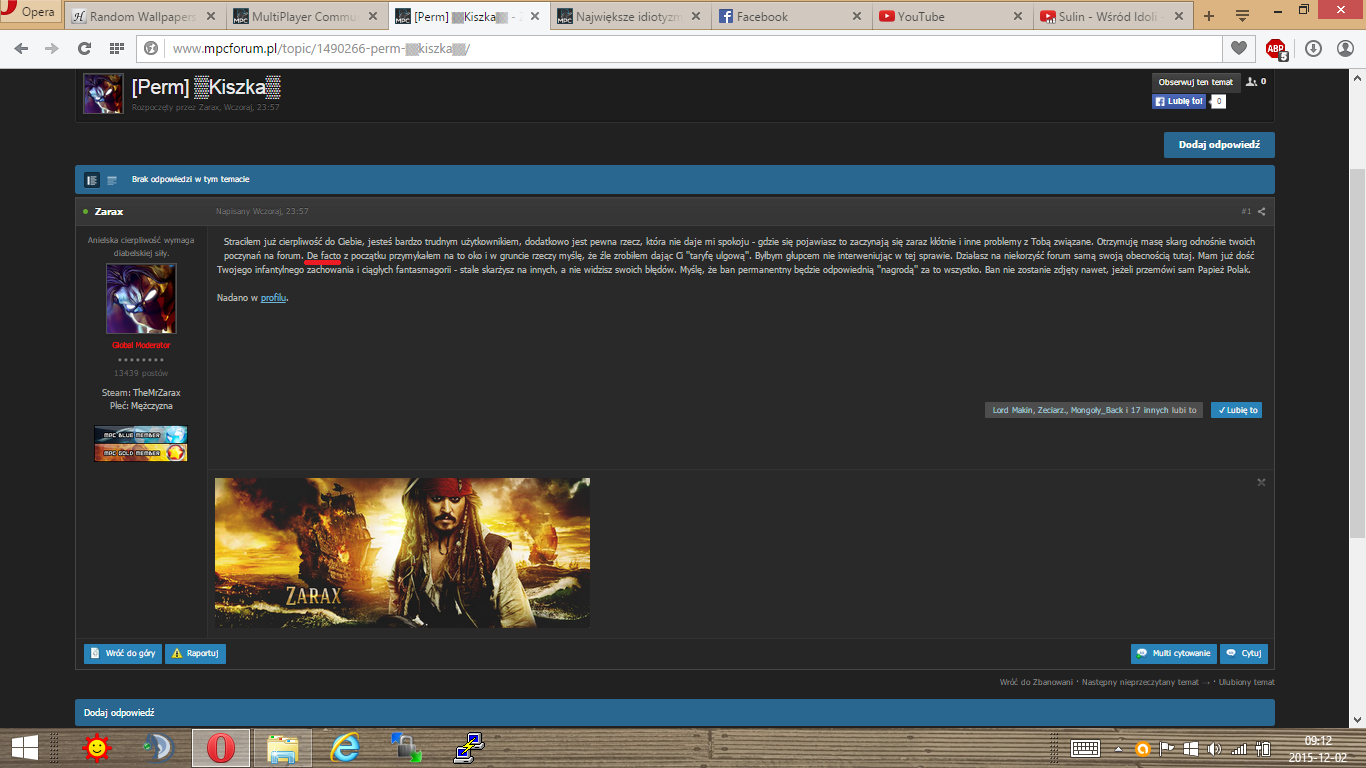
Task: Click the Ulubiony temat link
Action: 1246,682
